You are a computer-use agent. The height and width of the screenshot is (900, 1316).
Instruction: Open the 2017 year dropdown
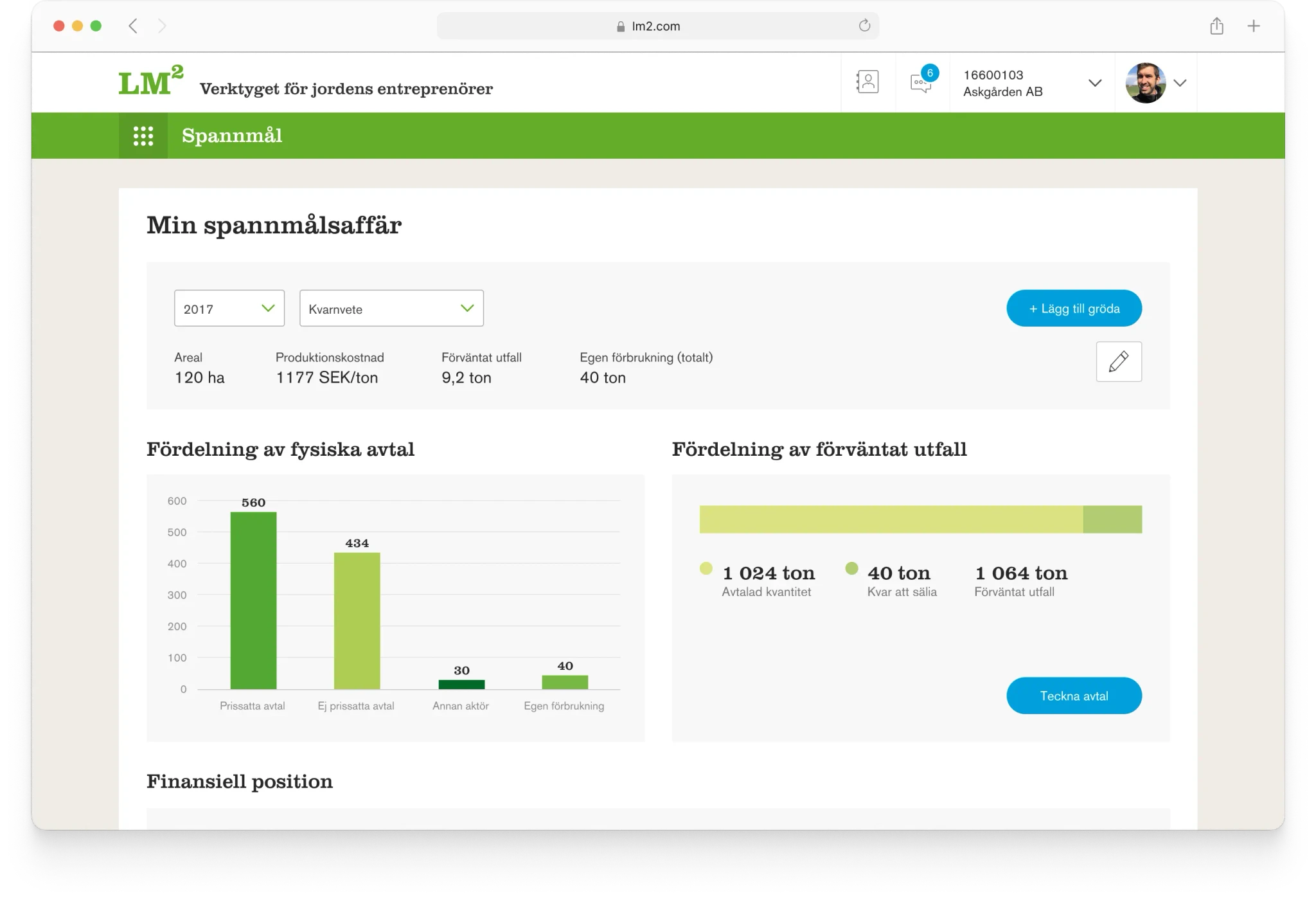pos(229,309)
